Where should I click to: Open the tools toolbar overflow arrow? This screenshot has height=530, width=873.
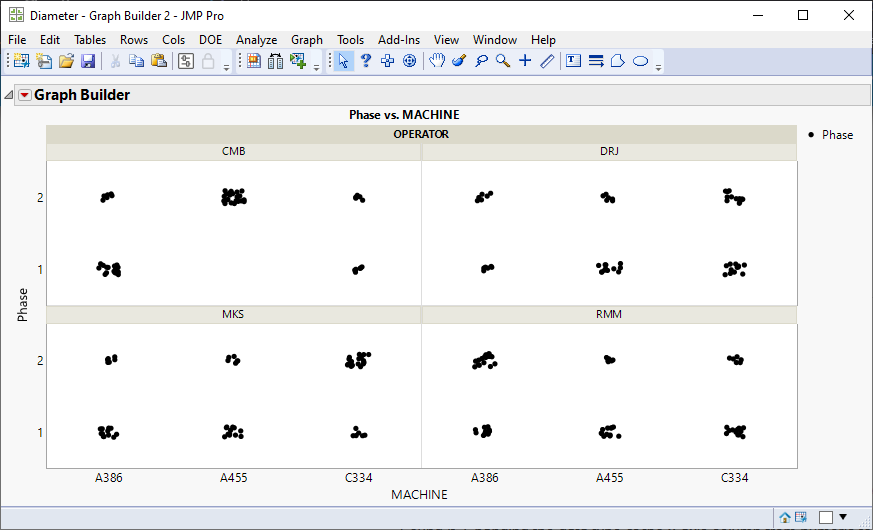click(658, 67)
